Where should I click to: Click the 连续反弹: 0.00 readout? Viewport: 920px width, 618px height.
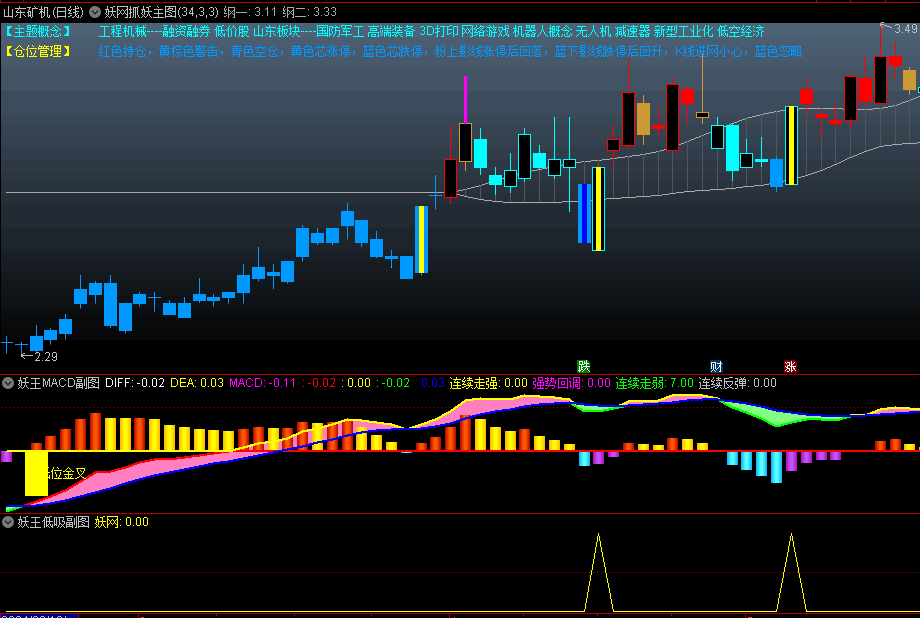coord(738,384)
